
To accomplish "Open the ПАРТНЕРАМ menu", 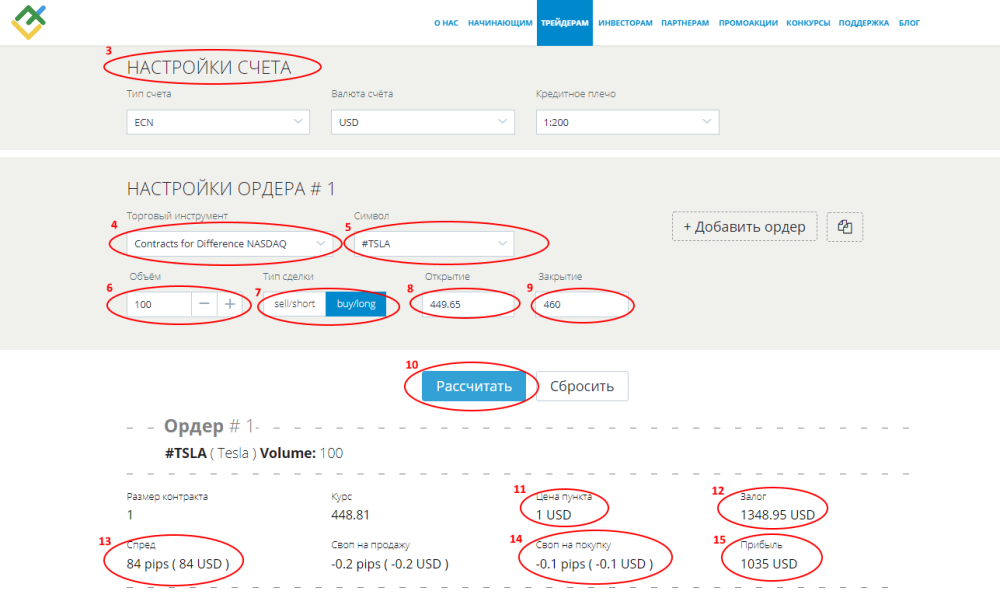I will [x=685, y=23].
